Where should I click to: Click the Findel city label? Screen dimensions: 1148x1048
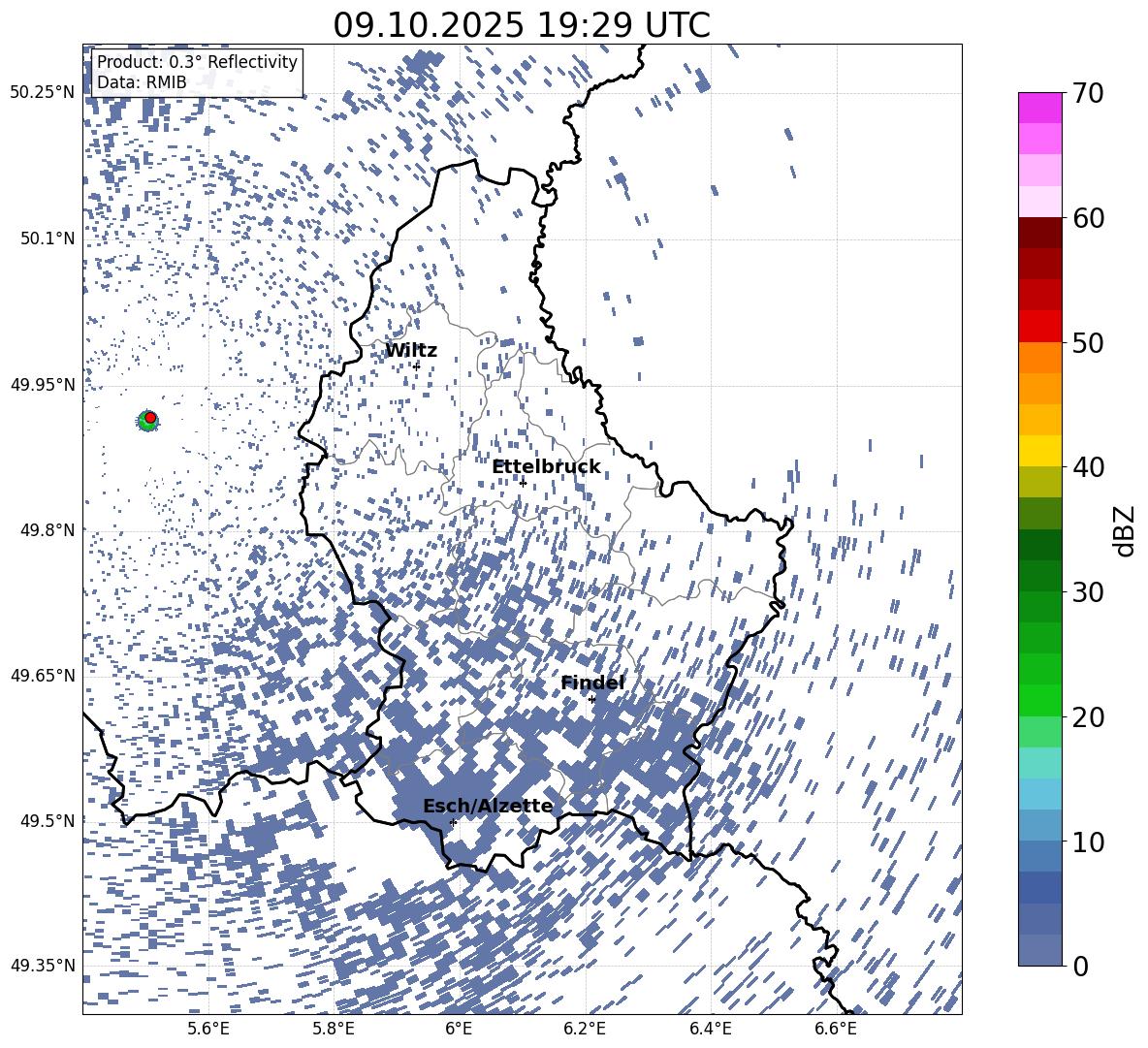(592, 683)
